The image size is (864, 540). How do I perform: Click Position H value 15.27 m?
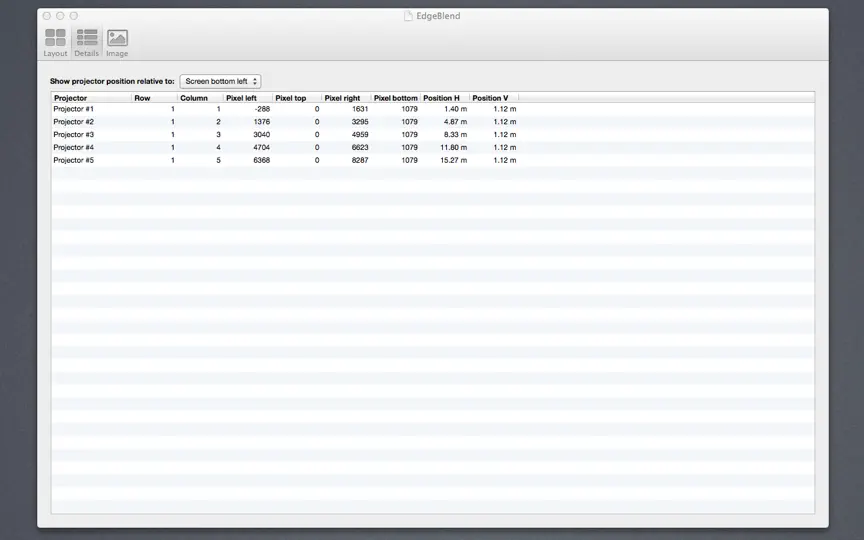(x=453, y=160)
